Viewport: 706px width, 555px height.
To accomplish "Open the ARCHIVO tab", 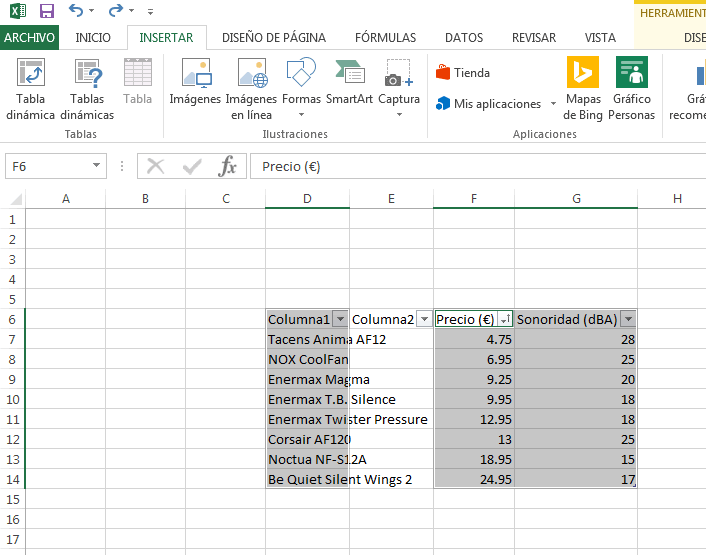I will coord(29,37).
